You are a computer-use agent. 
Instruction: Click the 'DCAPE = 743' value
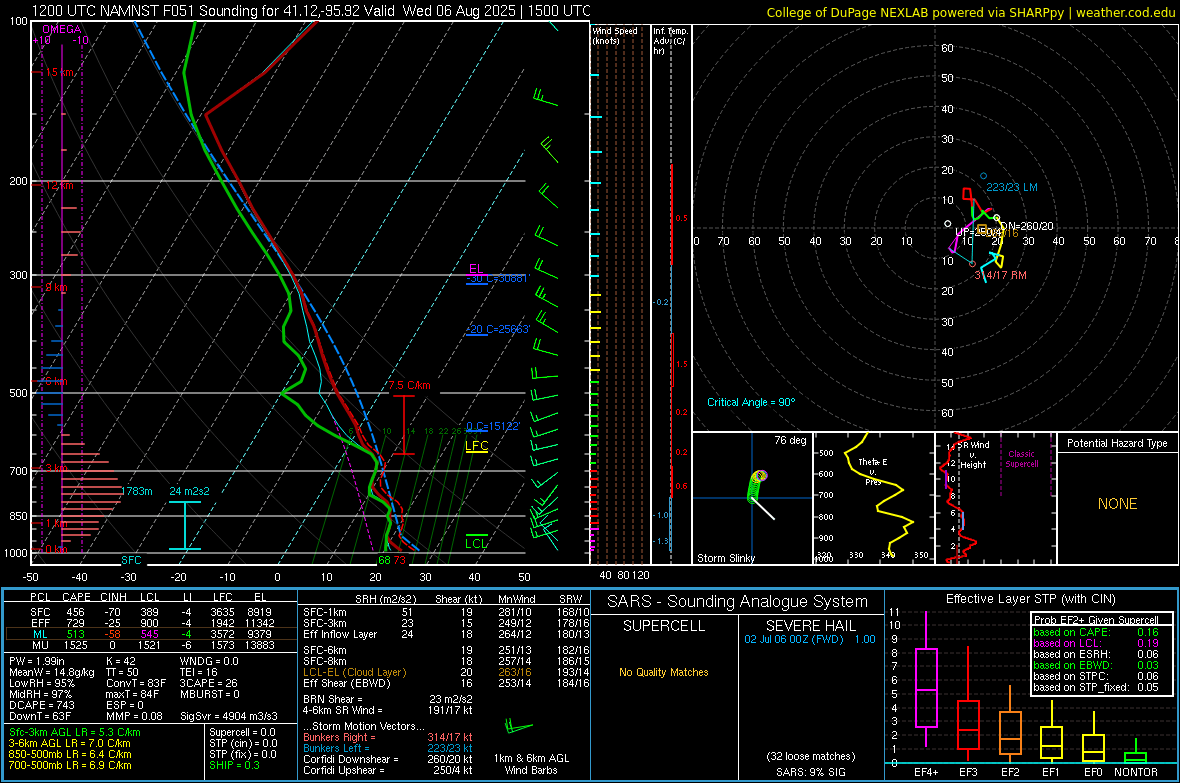pos(41,705)
